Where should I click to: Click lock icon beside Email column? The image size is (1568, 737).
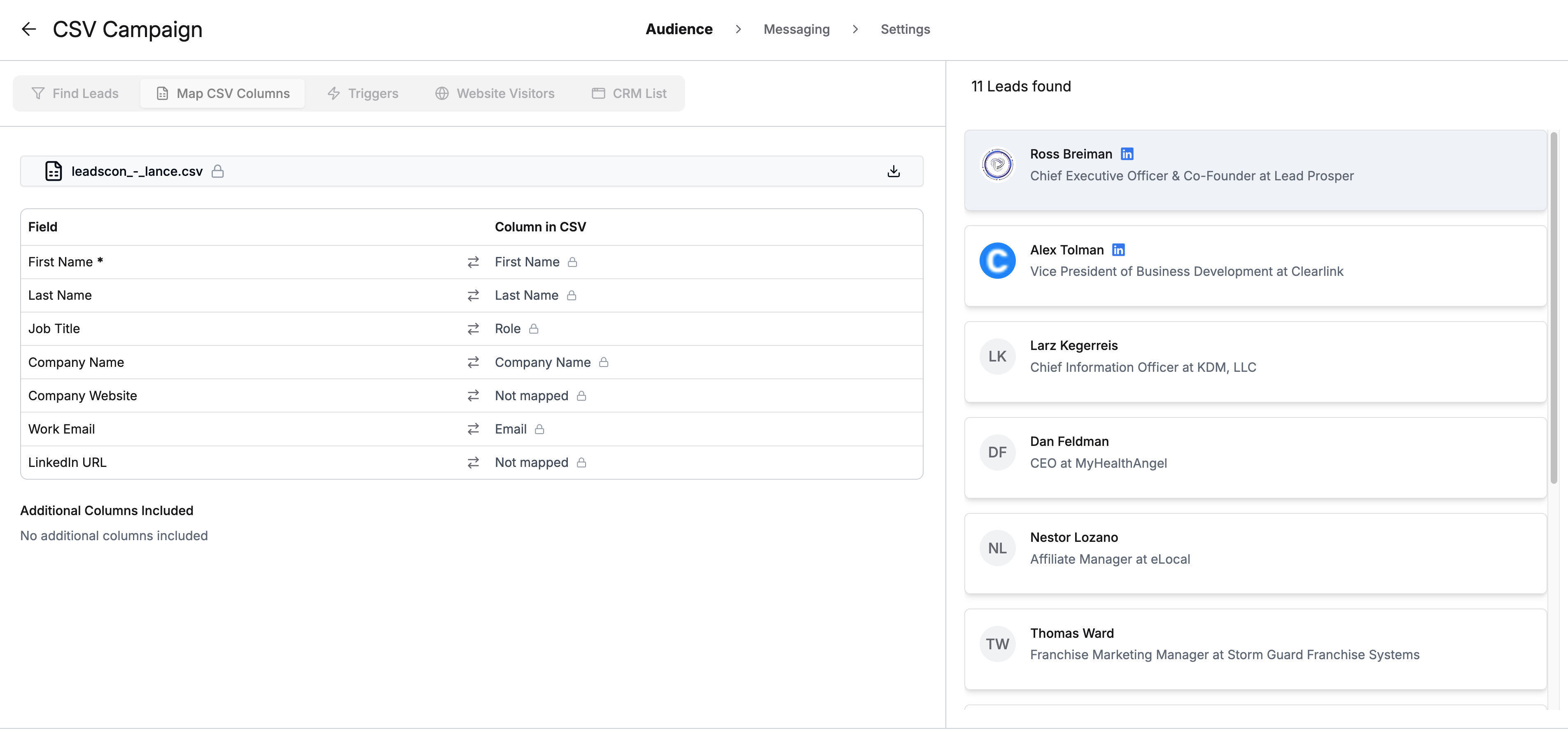point(539,430)
